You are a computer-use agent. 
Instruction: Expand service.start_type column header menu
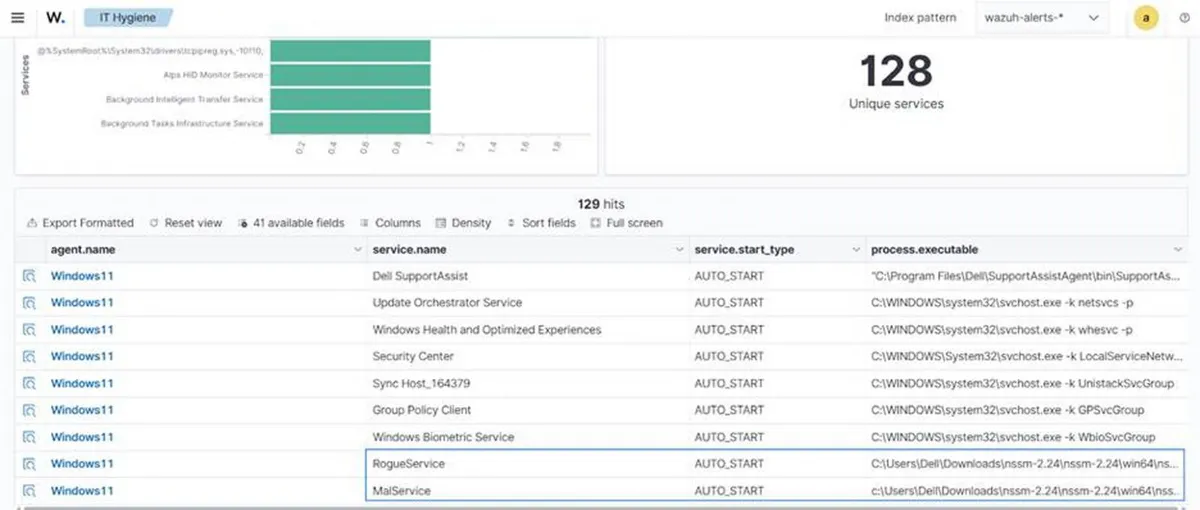[x=856, y=249]
